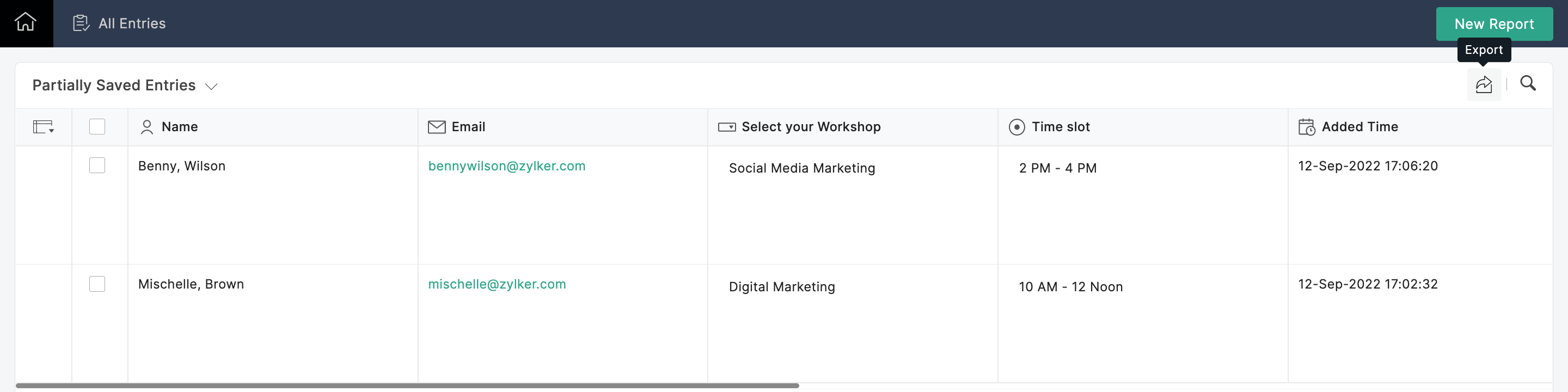
Task: Click the radio icon beside Time slot
Action: coord(1016,127)
